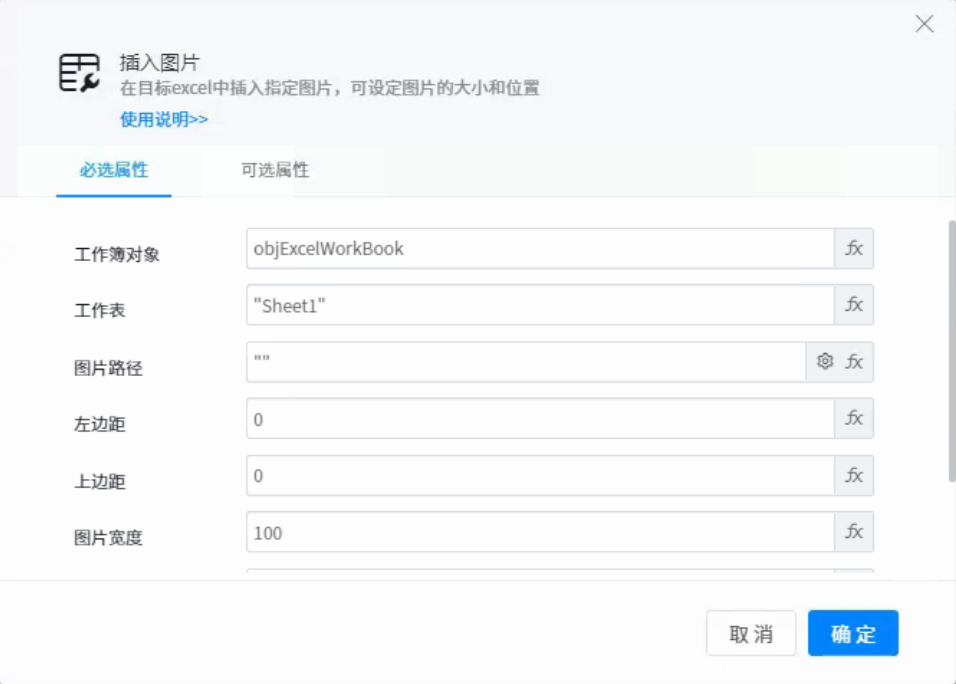Click the fx icon for 图片宽度 field
This screenshot has width=956, height=684.
[854, 532]
